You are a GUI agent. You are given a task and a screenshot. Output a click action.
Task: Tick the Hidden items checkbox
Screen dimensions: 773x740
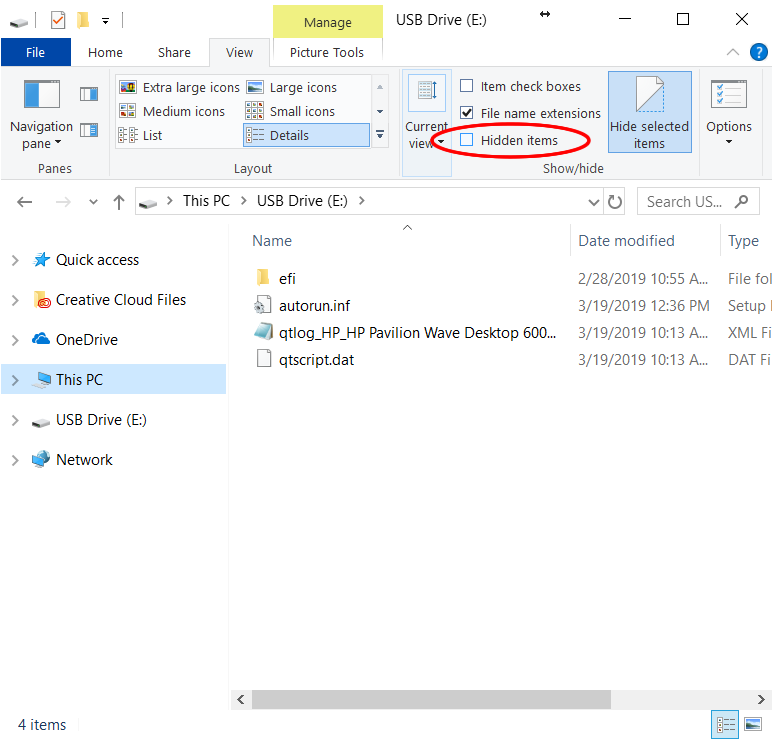(x=467, y=140)
